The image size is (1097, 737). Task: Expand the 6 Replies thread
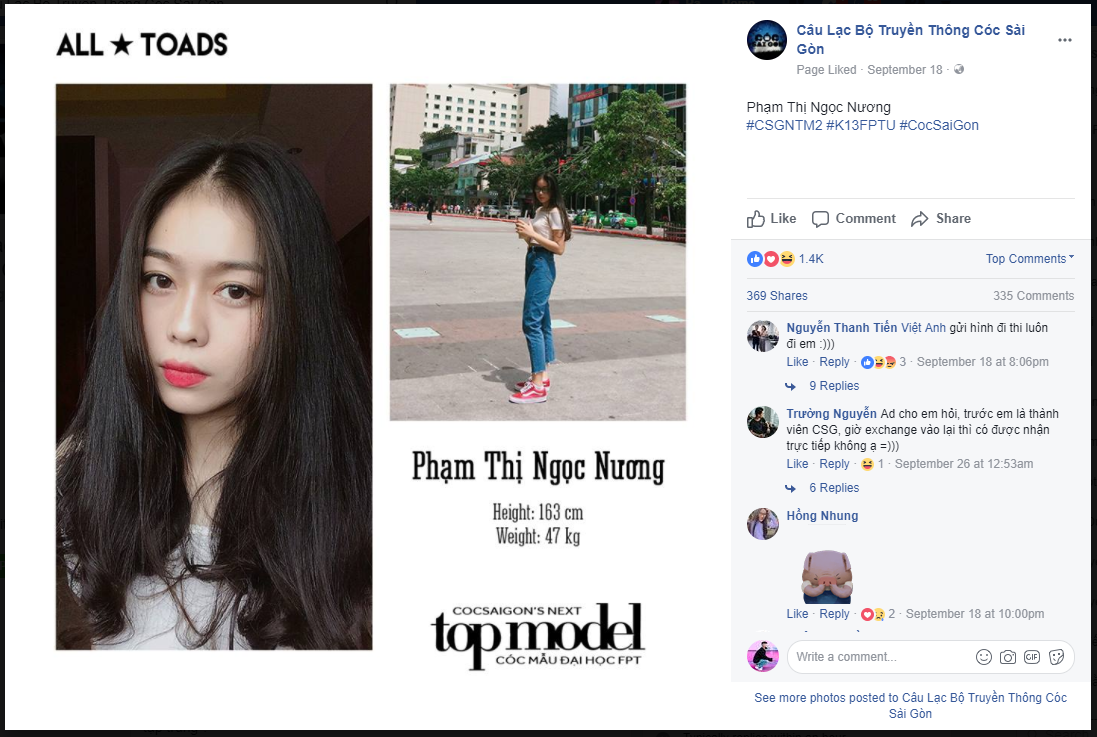click(834, 488)
